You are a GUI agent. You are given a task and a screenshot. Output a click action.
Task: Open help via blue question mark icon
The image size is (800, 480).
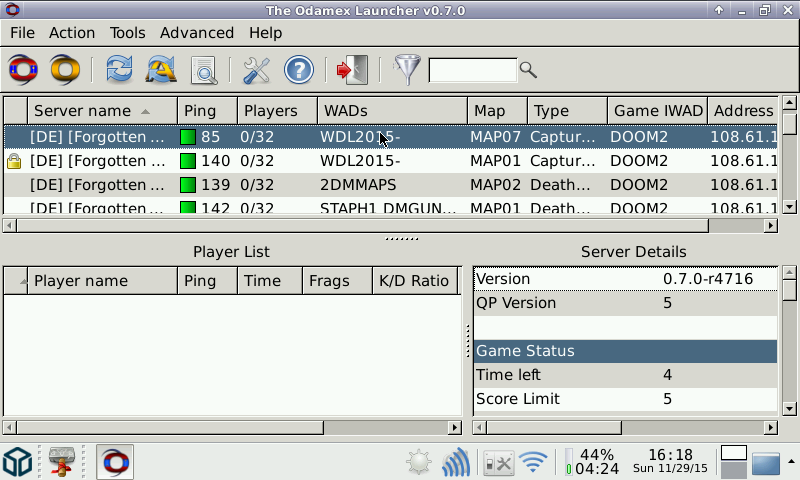tap(298, 70)
